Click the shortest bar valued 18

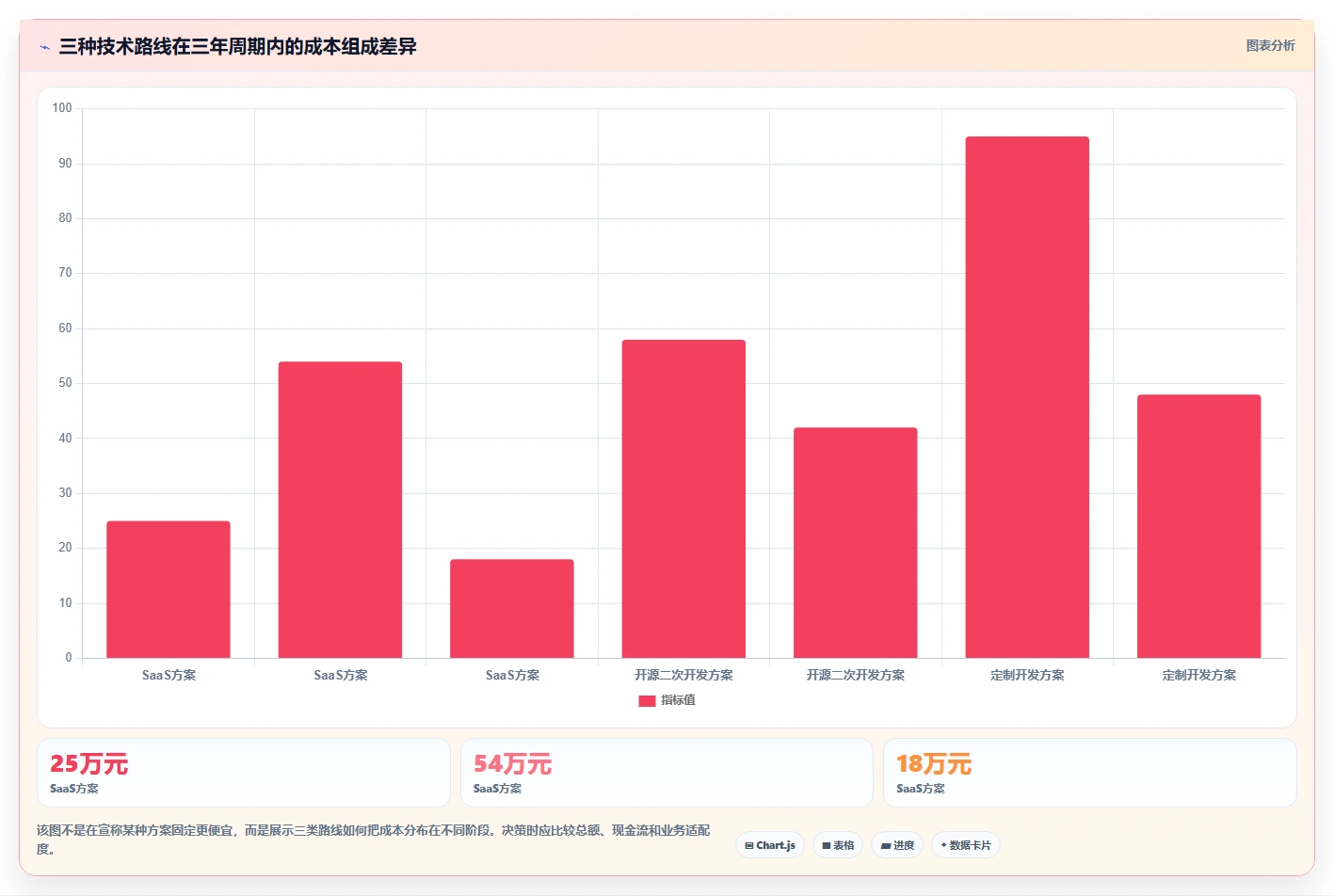[x=512, y=608]
